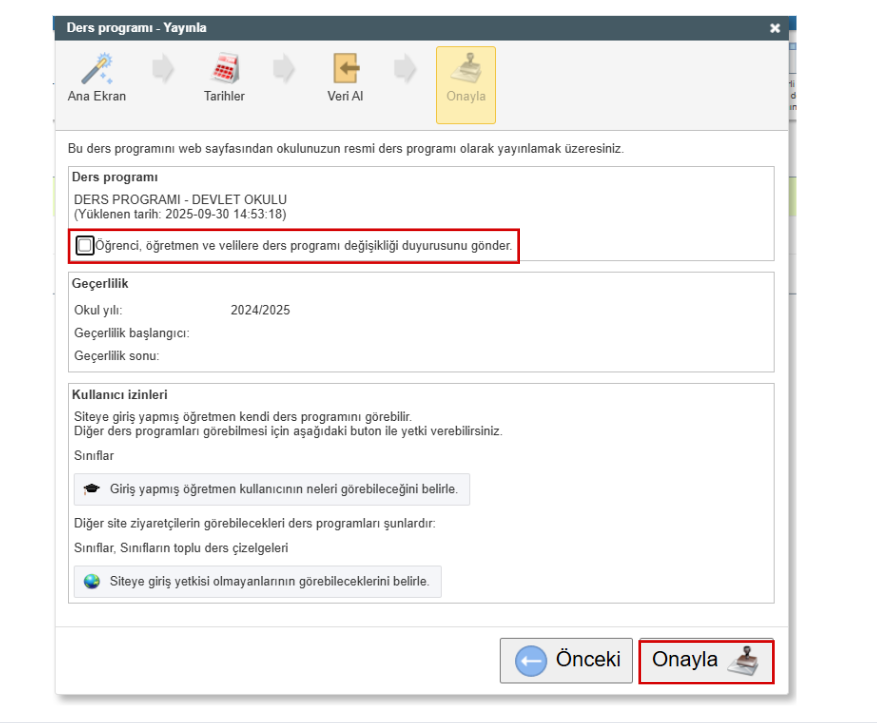Click arrow between Ana Ekran and Tarihler

pos(161,69)
